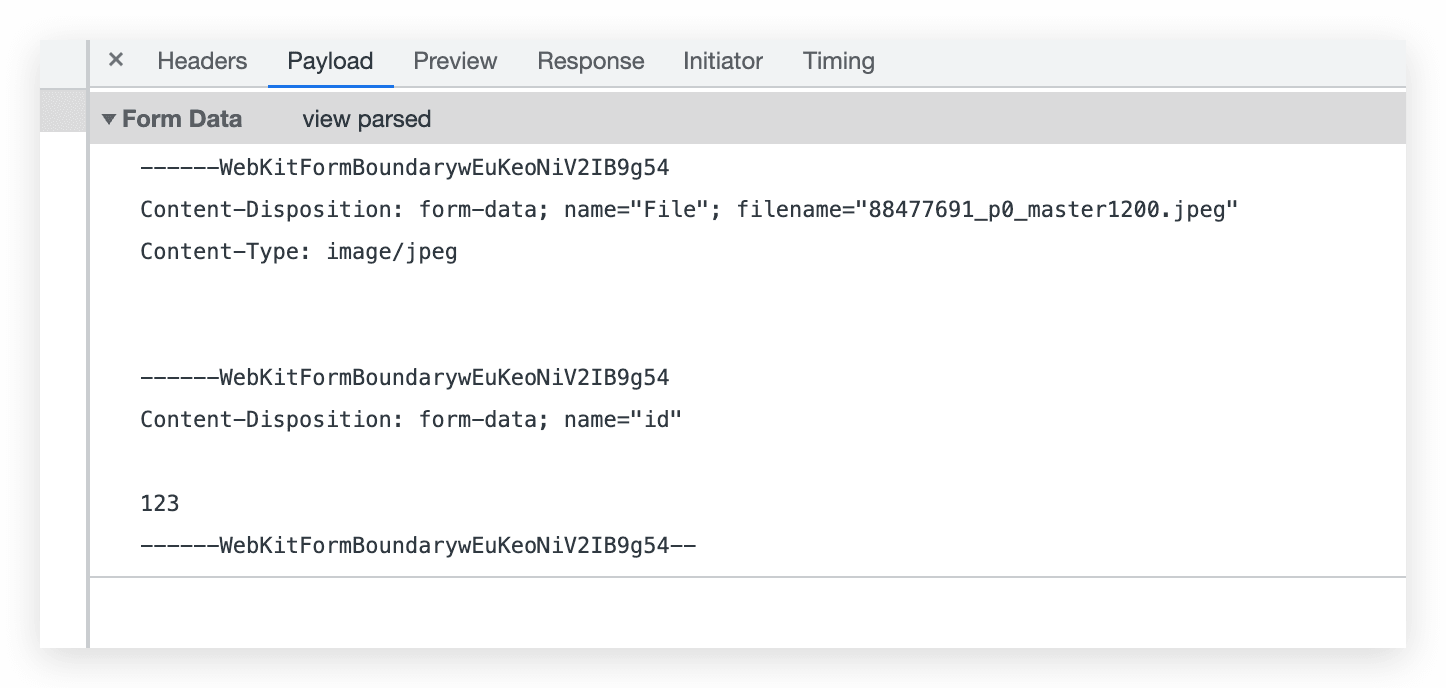The height and width of the screenshot is (688, 1446).
Task: Click the Content-Disposition name="id" line
Action: tap(410, 420)
